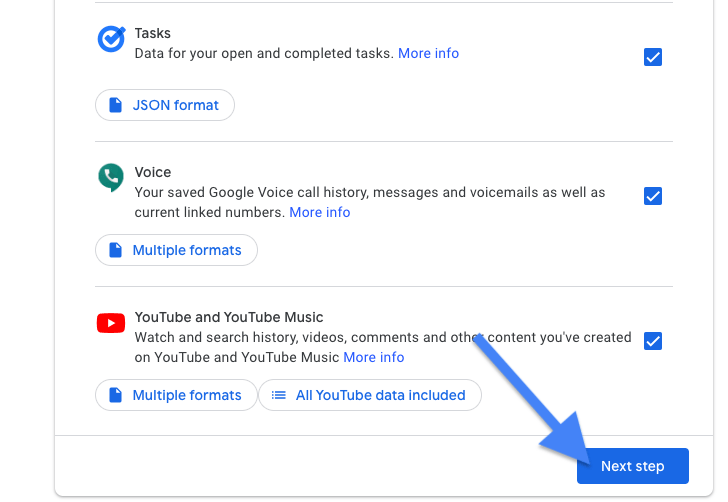Open Voice Multiple formats options
The width and height of the screenshot is (728, 502).
pyautogui.click(x=176, y=250)
